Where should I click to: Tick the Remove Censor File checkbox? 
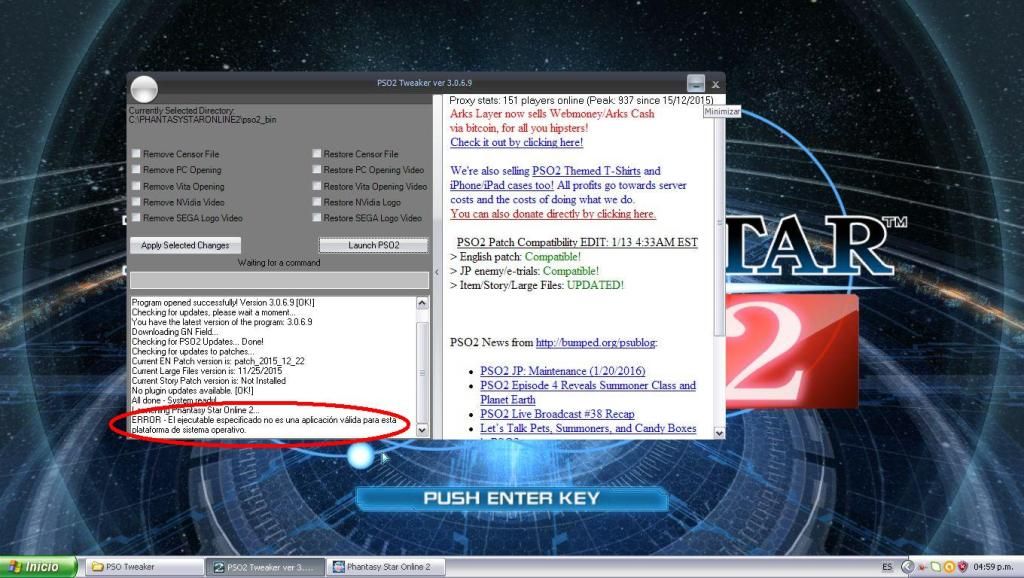pos(136,153)
